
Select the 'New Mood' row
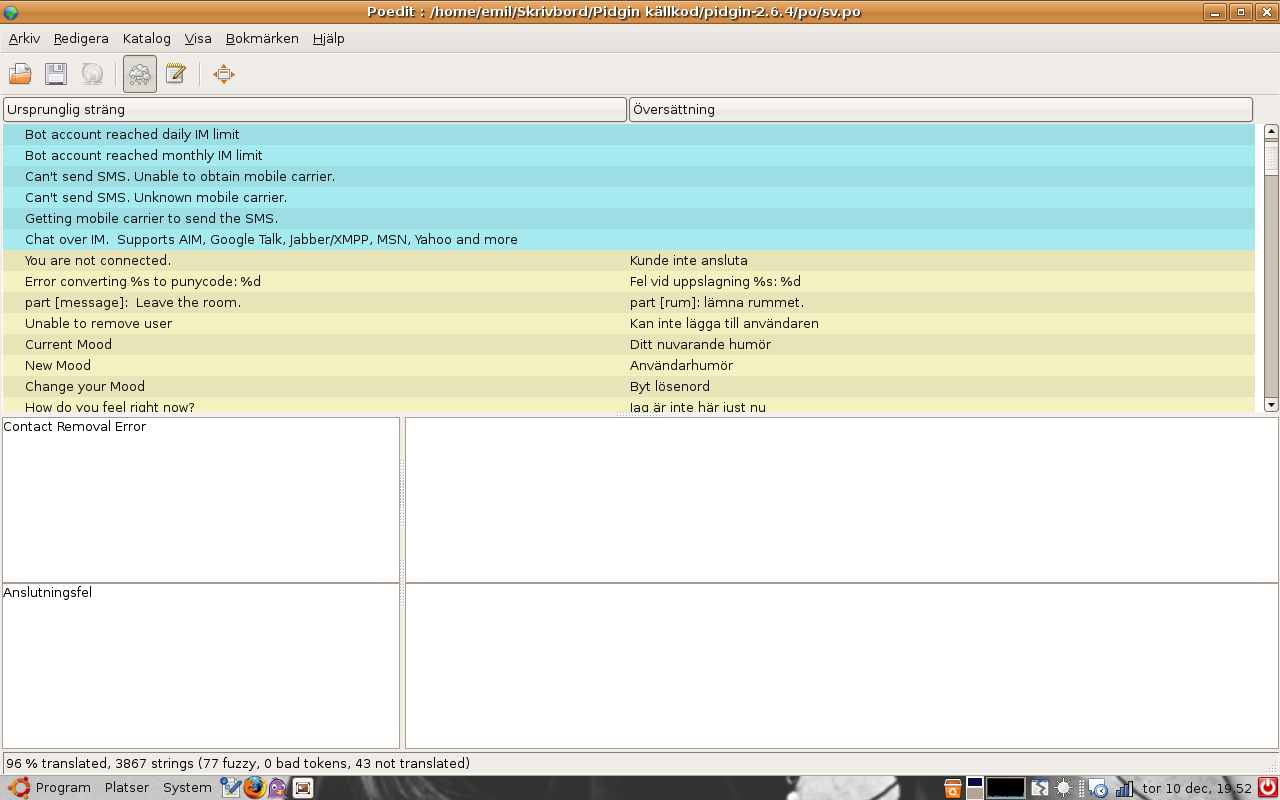(629, 365)
